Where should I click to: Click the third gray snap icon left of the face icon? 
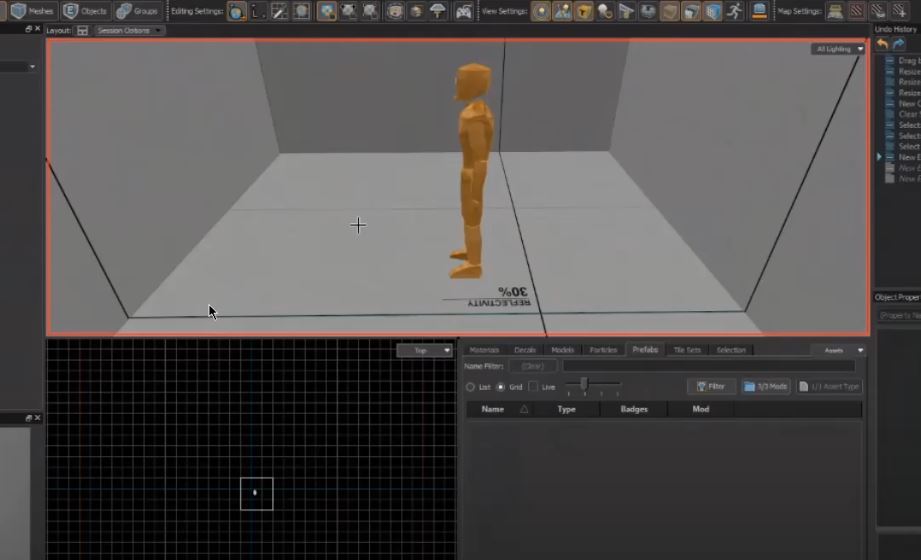(370, 11)
